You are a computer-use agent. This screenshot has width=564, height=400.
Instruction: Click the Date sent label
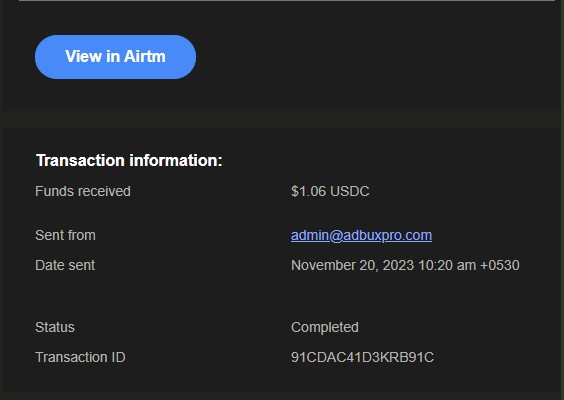tap(65, 265)
